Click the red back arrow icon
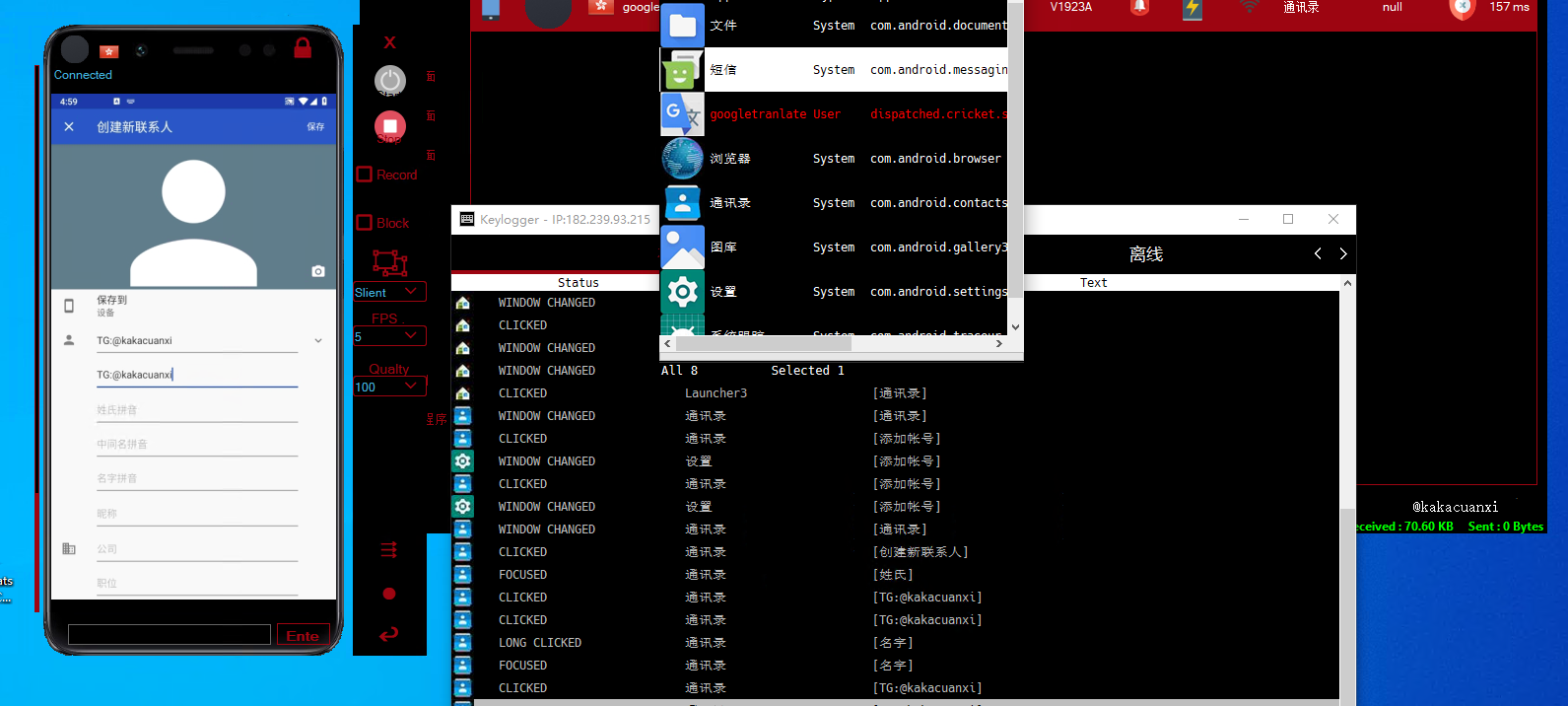1568x706 pixels. click(389, 634)
